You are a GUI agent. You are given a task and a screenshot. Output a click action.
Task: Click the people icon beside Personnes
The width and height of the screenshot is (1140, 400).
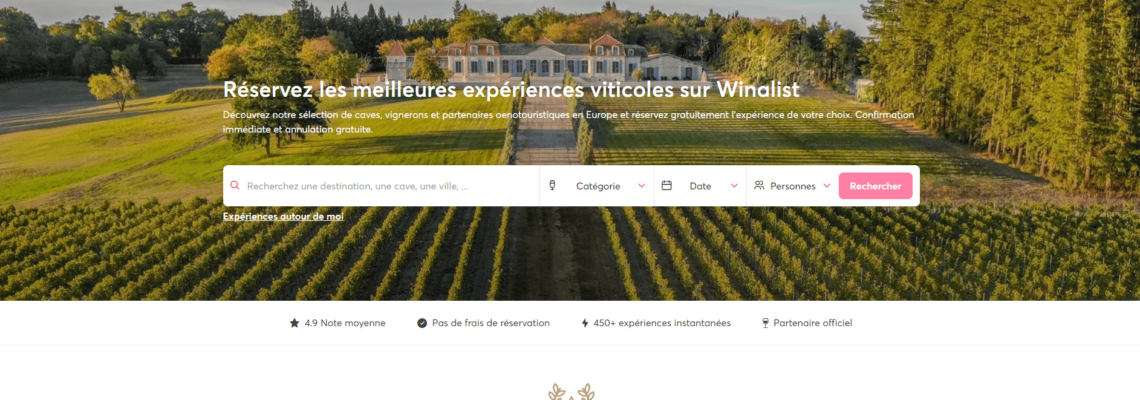(x=759, y=185)
